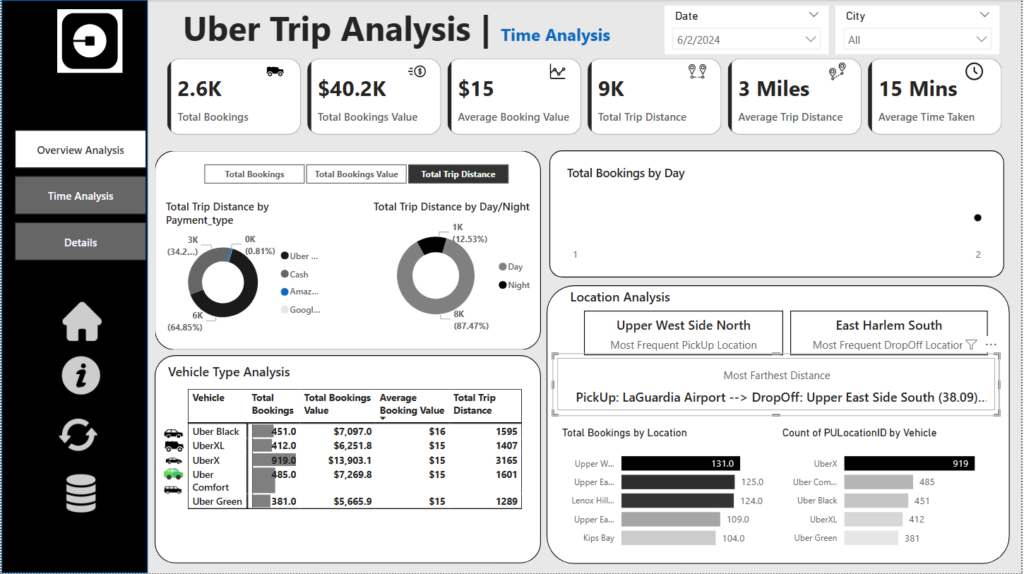Select the Total Trip Distance measure toggle
Screen dimensions: 1024x574
tap(458, 174)
